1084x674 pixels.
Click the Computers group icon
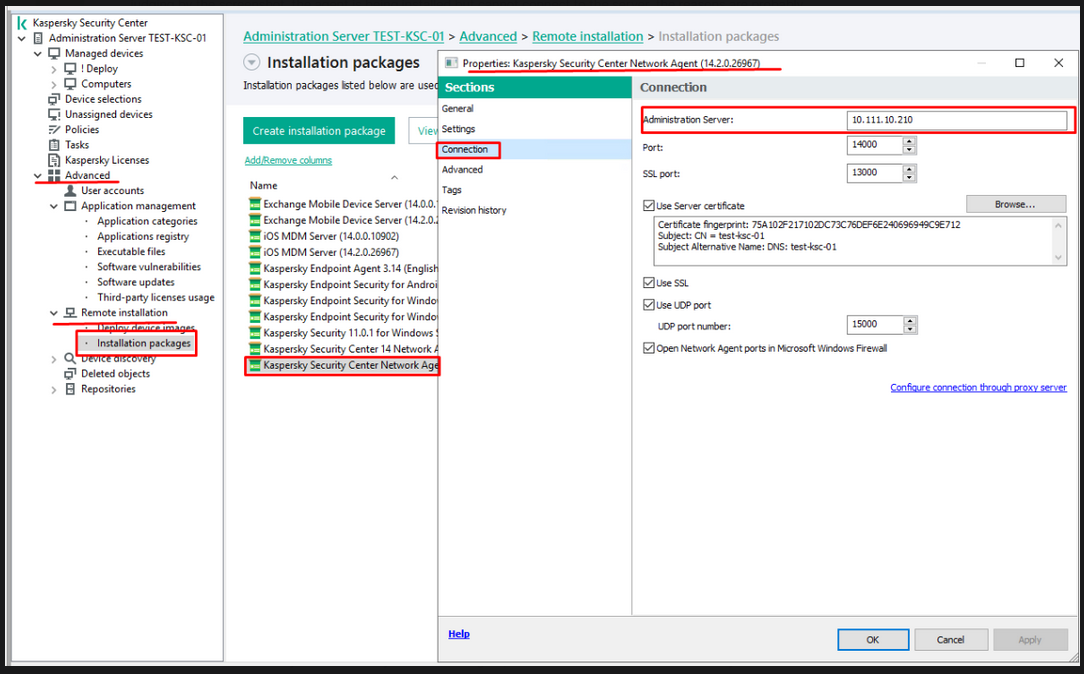[x=71, y=84]
